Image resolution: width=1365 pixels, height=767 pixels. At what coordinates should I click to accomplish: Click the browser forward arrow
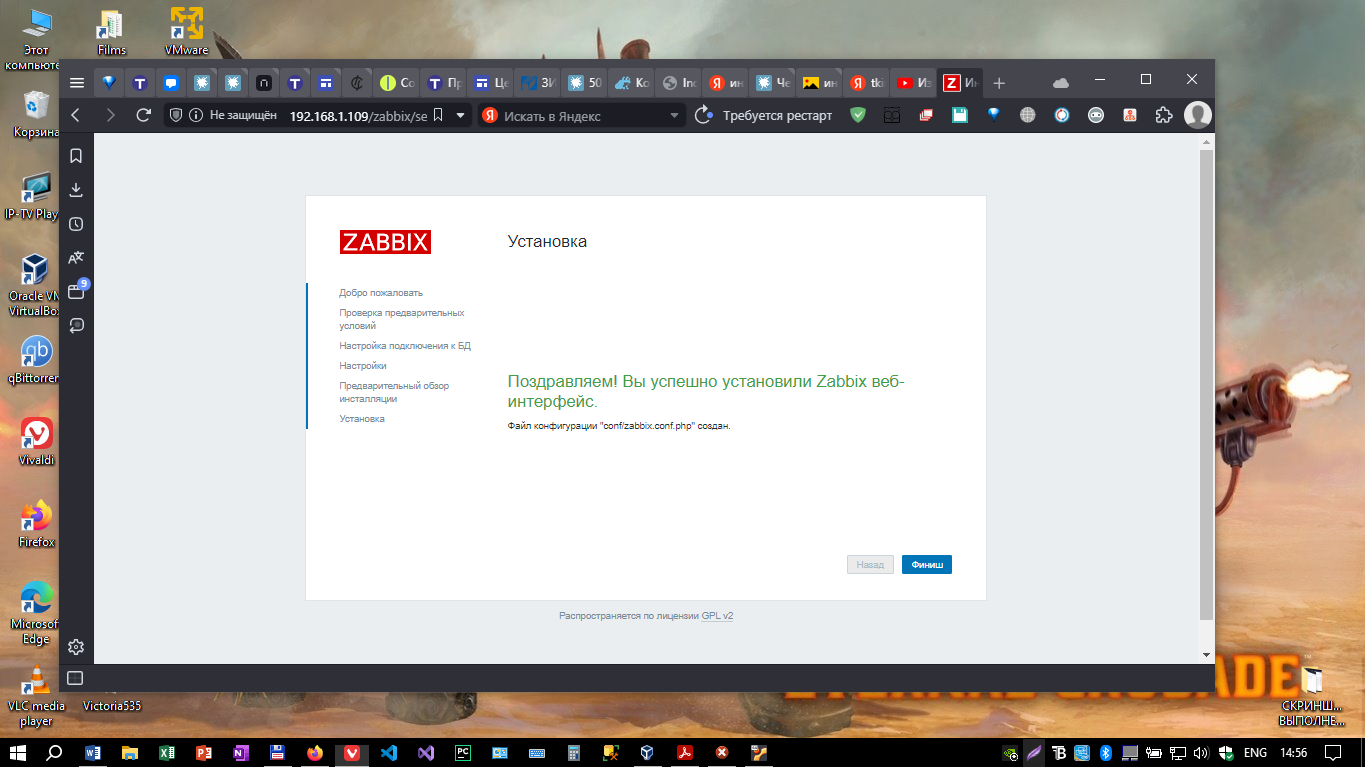[x=110, y=116]
